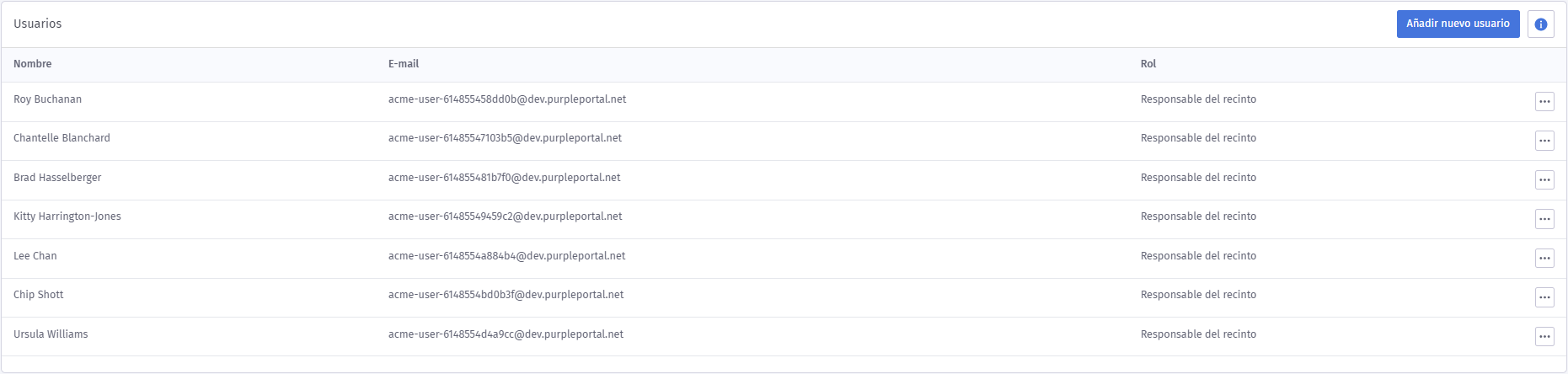1568x374 pixels.
Task: Open options menu for Brad Hasselberger
Action: point(1544,179)
